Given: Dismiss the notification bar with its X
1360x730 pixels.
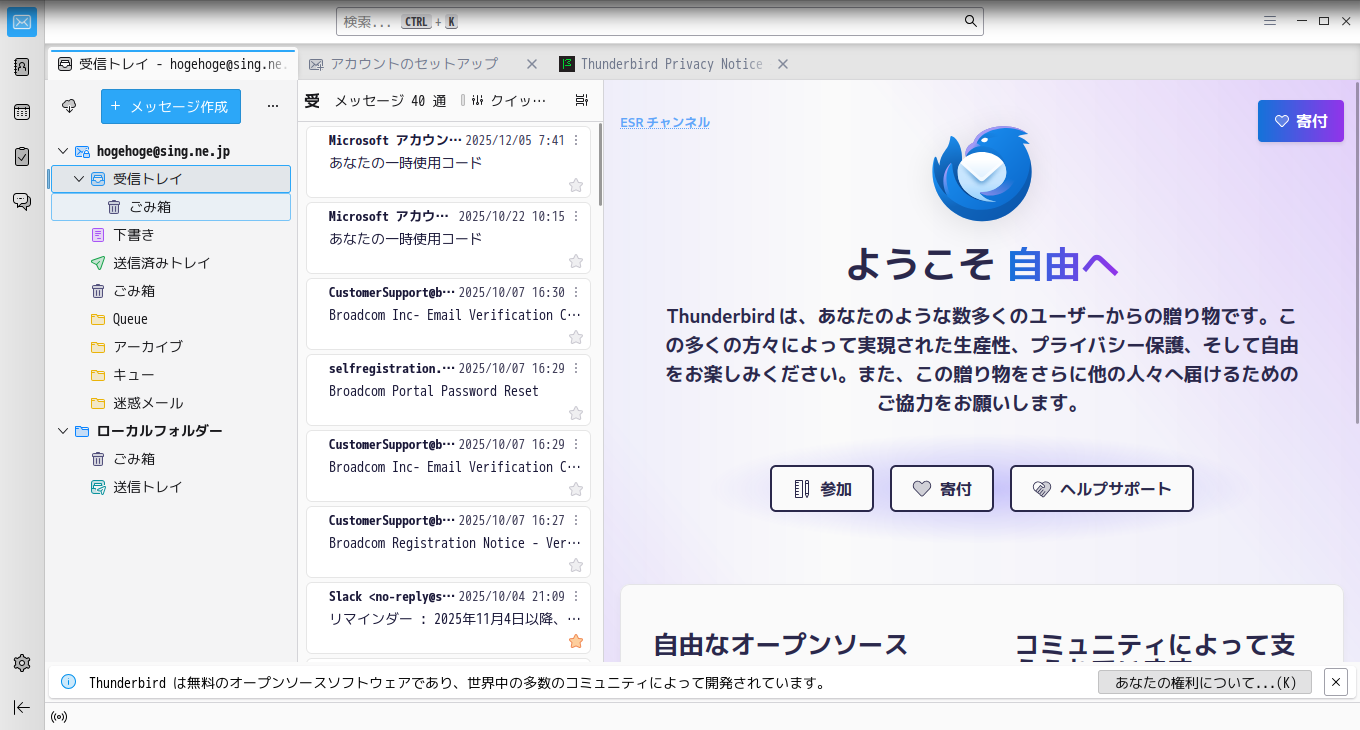Looking at the screenshot, I should coord(1336,682).
